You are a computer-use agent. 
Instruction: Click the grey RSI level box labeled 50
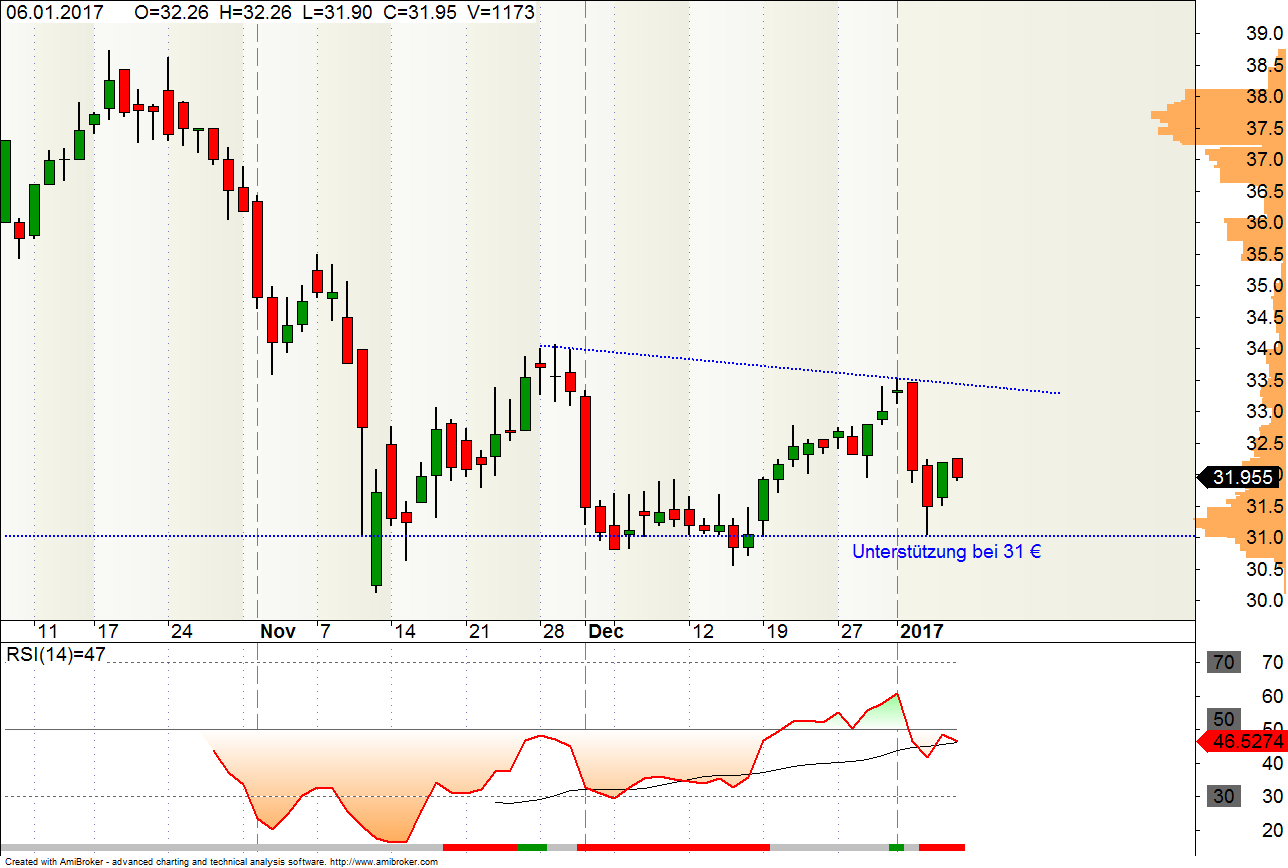1223,719
